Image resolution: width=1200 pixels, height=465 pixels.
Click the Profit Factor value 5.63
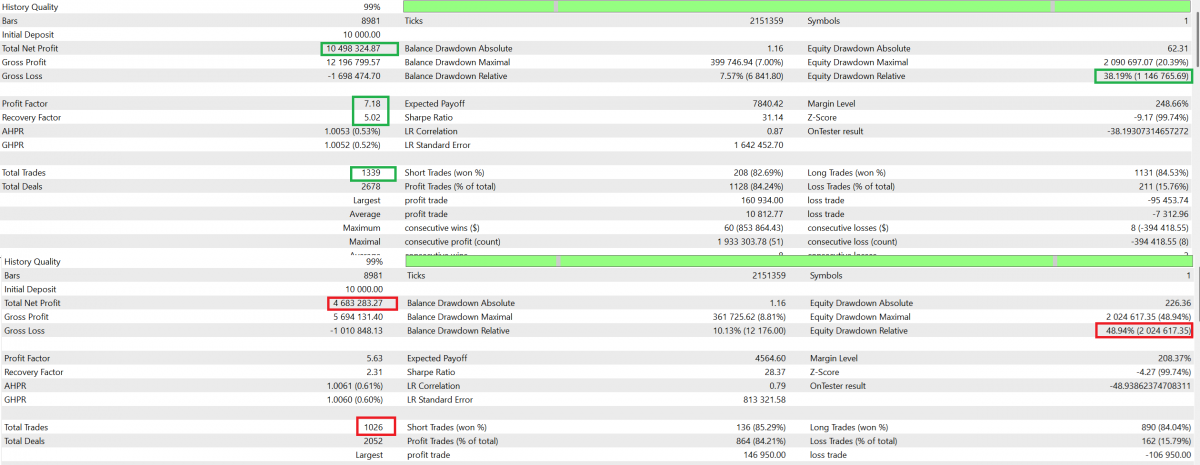click(x=374, y=358)
